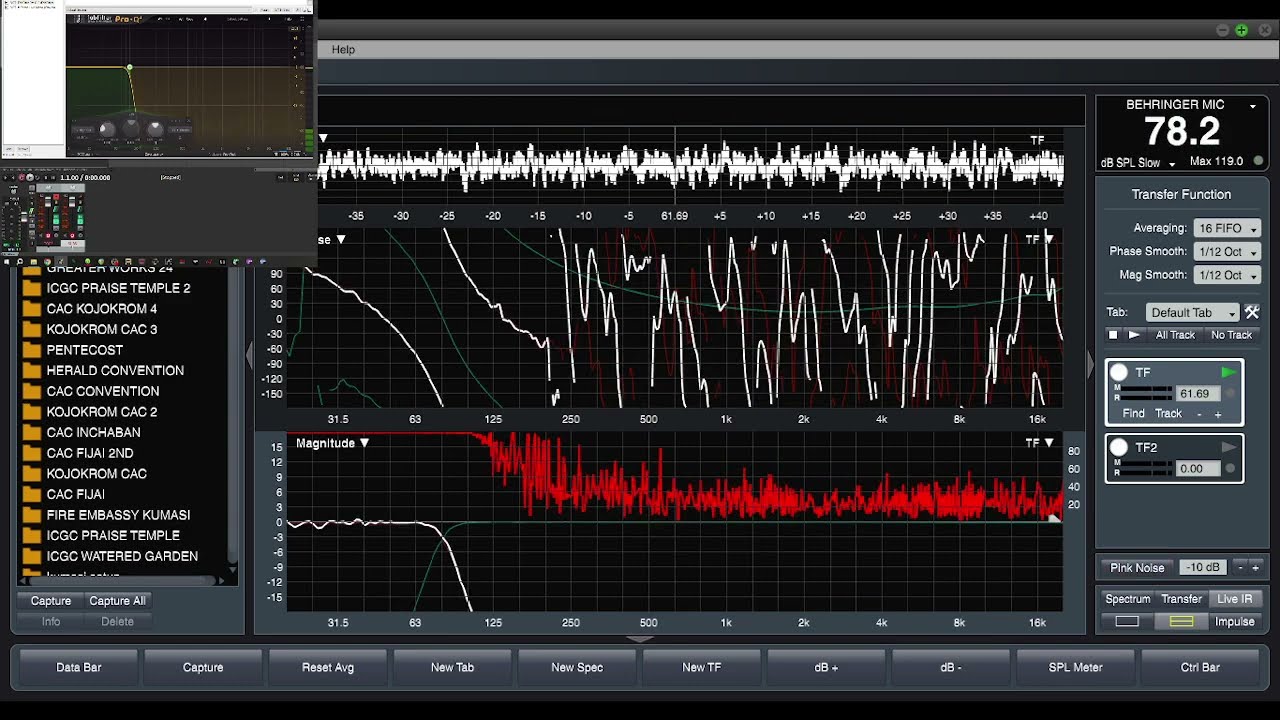Enable All Track for measurements
The image size is (1280, 720).
1175,335
